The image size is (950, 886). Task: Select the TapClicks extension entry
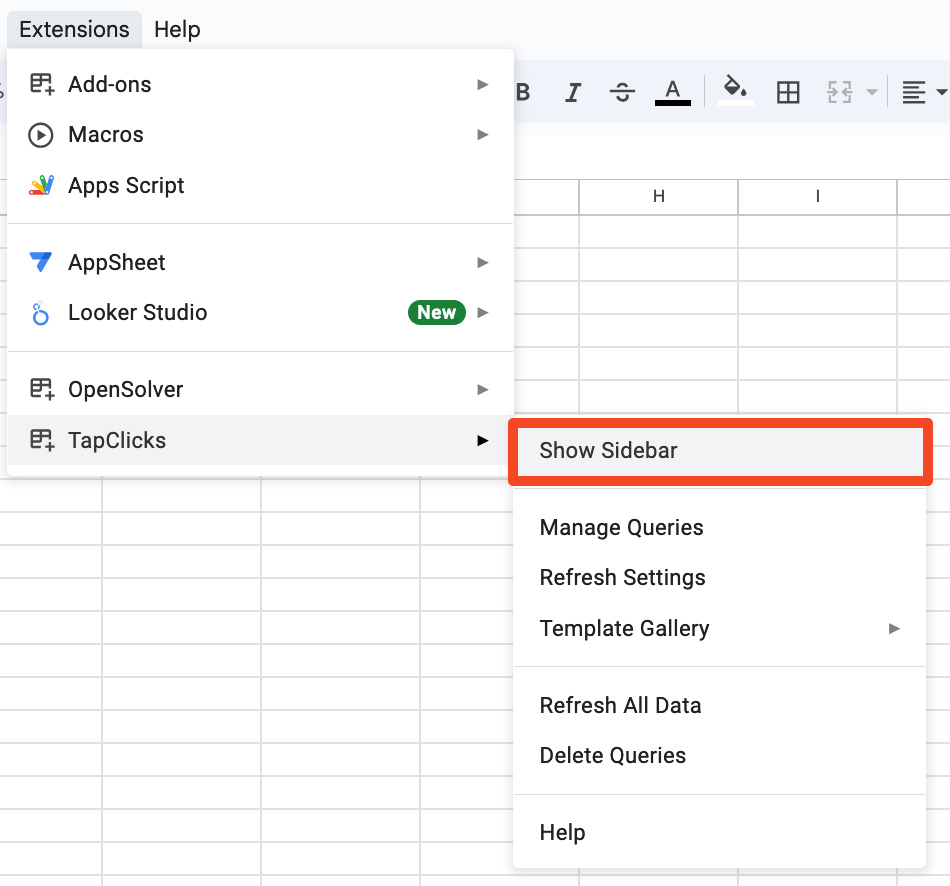(261, 440)
